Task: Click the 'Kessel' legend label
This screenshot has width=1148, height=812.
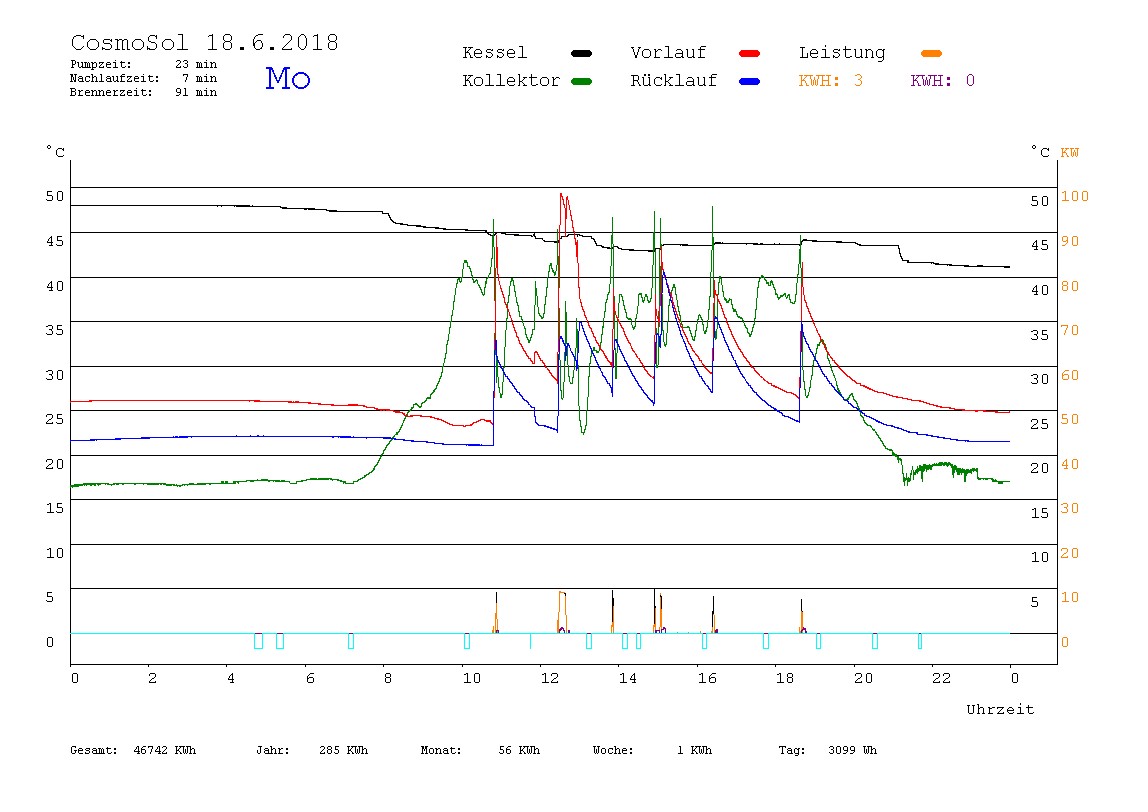Action: pyautogui.click(x=495, y=53)
